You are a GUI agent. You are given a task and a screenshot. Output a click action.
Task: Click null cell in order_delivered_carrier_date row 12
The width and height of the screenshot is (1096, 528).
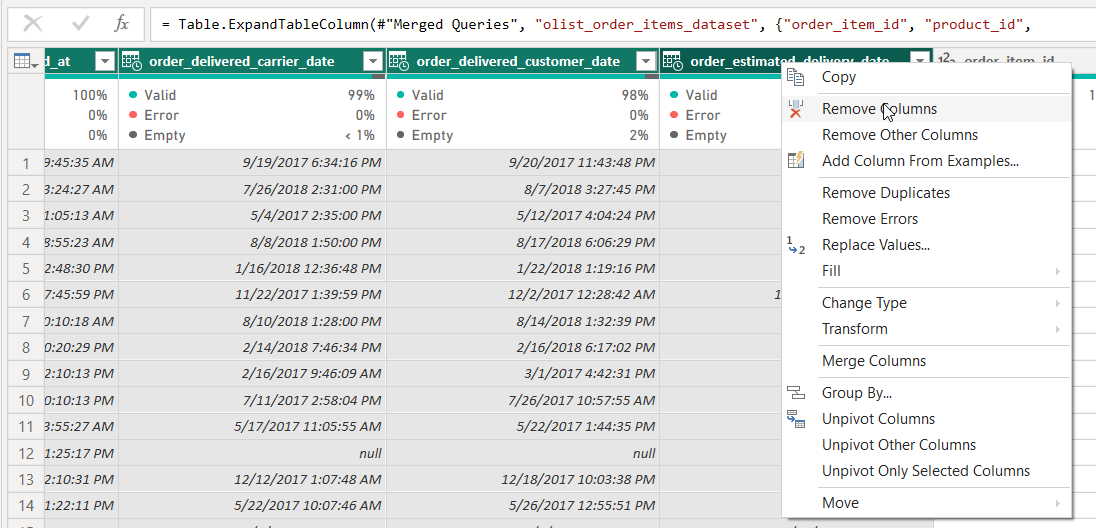tap(252, 454)
